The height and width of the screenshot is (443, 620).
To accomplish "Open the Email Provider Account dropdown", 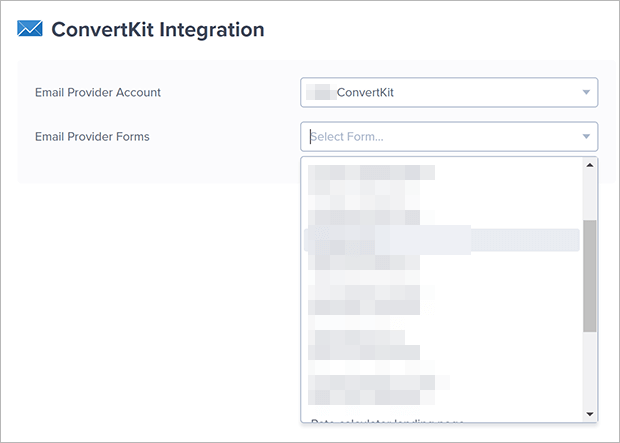I will [x=449, y=93].
